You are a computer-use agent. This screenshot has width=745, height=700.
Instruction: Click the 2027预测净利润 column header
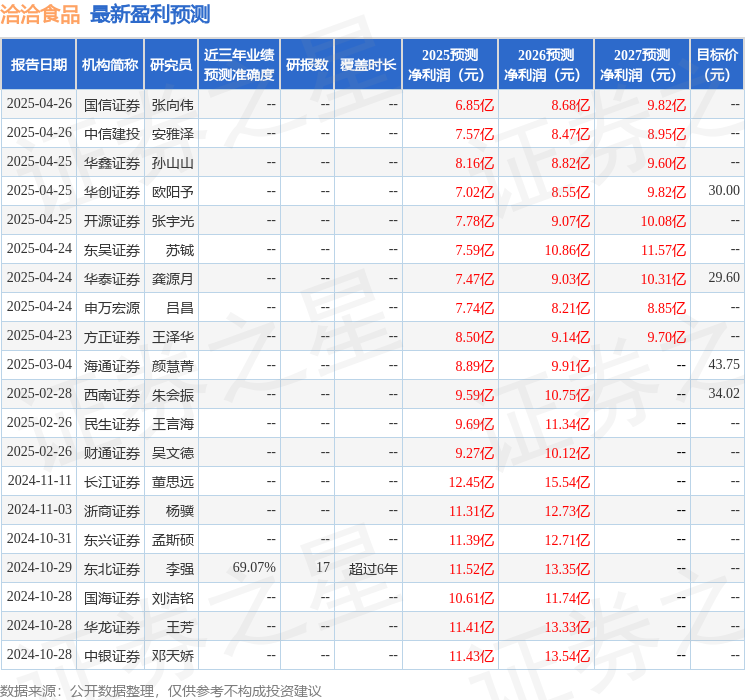coord(642,65)
